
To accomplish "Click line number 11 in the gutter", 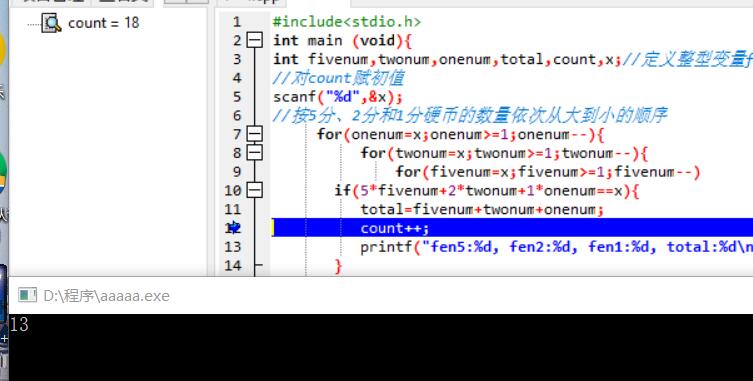I will click(233, 209).
